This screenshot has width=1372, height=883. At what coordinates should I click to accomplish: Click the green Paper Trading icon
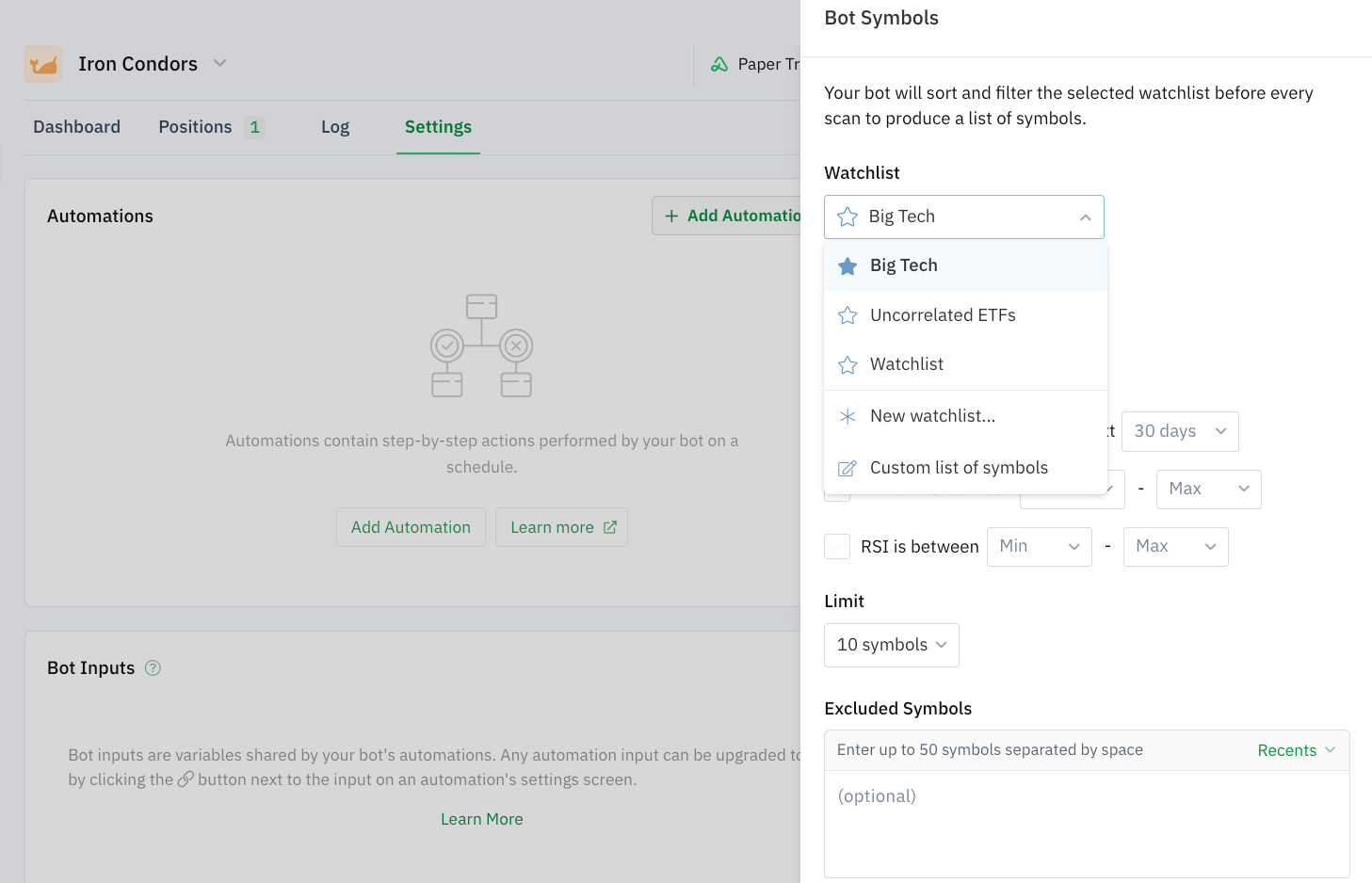tap(719, 63)
